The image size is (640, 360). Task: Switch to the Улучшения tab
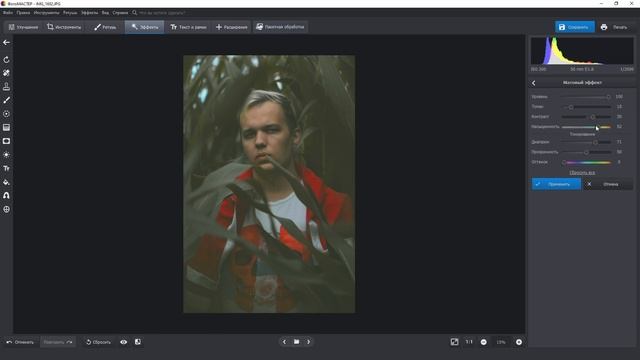pyautogui.click(x=23, y=27)
